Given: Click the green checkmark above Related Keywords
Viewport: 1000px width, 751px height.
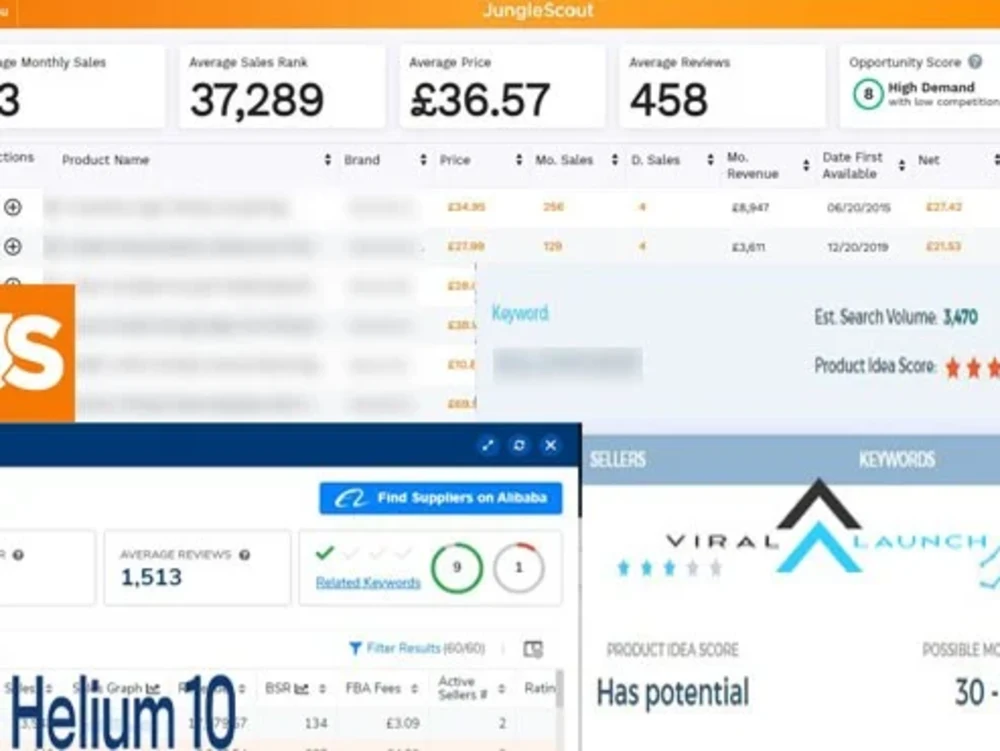Looking at the screenshot, I should click(x=325, y=553).
